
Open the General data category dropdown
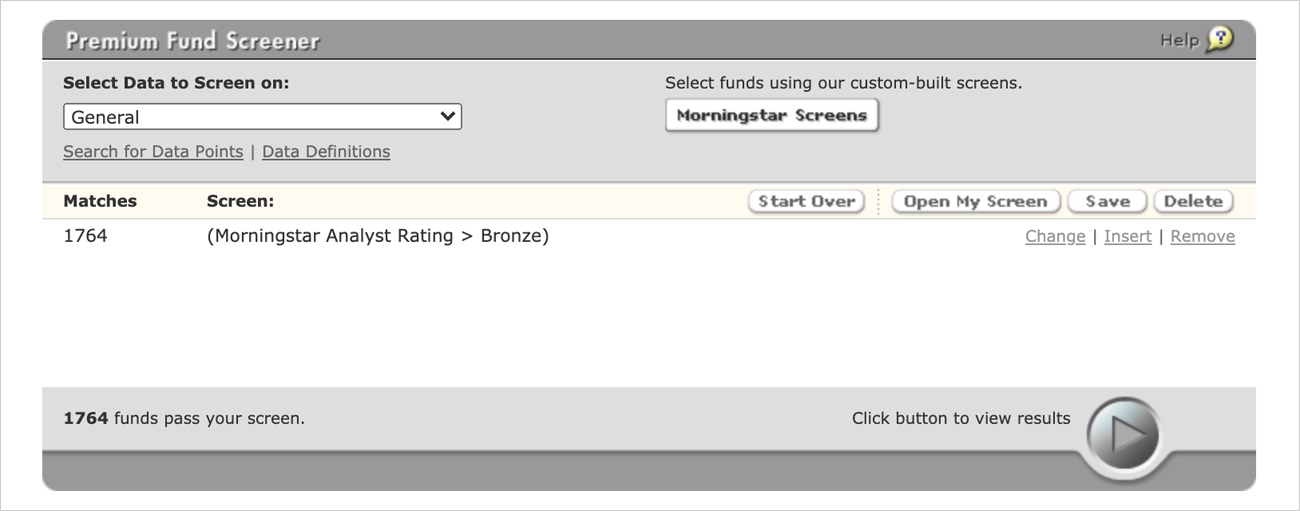pos(262,117)
